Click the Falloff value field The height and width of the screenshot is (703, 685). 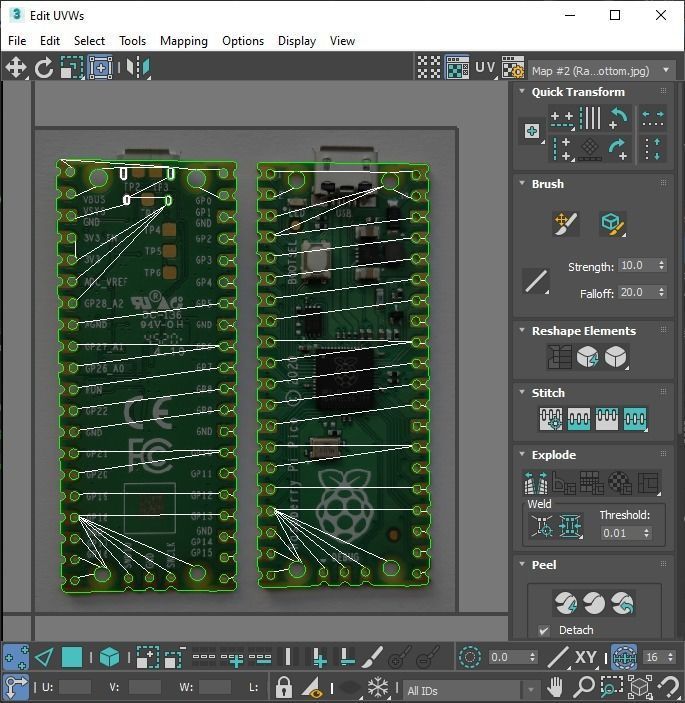(x=637, y=292)
